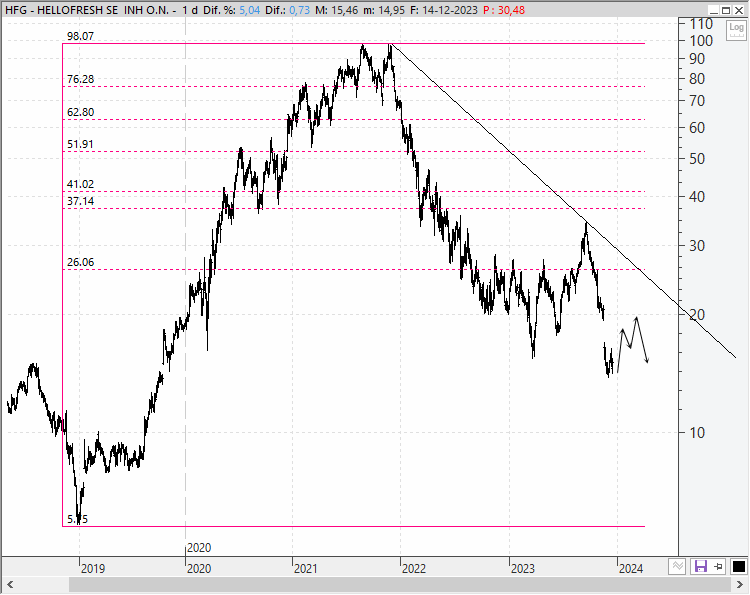Image resolution: width=750 pixels, height=595 pixels.
Task: Toggle the Log scale button
Action: pyautogui.click(x=736, y=30)
